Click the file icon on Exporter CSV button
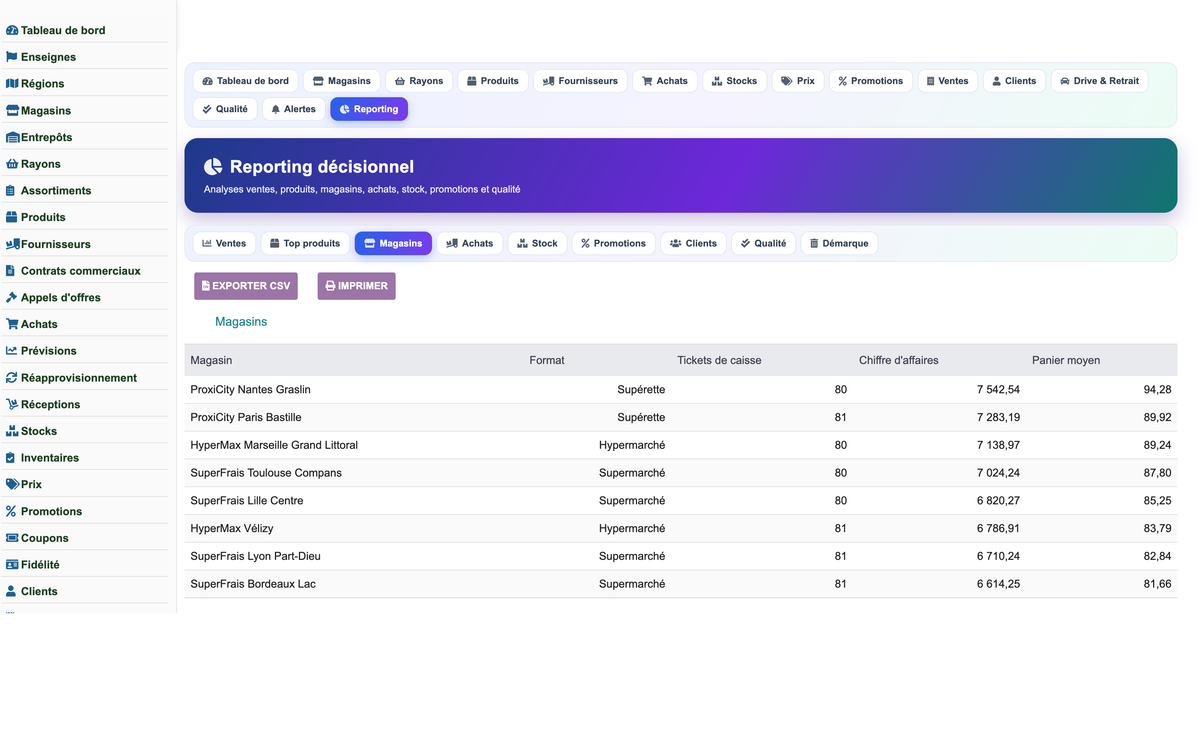The height and width of the screenshot is (743, 1200). click(x=206, y=286)
